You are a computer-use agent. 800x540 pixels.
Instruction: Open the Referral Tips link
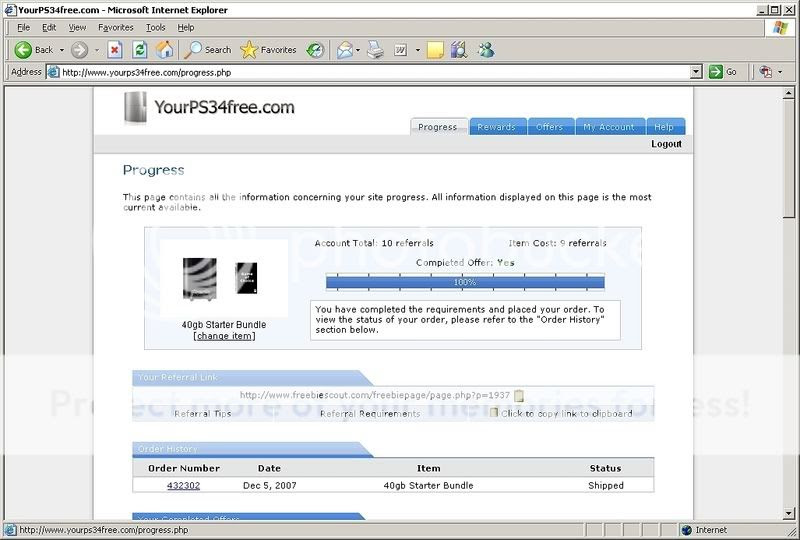[203, 413]
